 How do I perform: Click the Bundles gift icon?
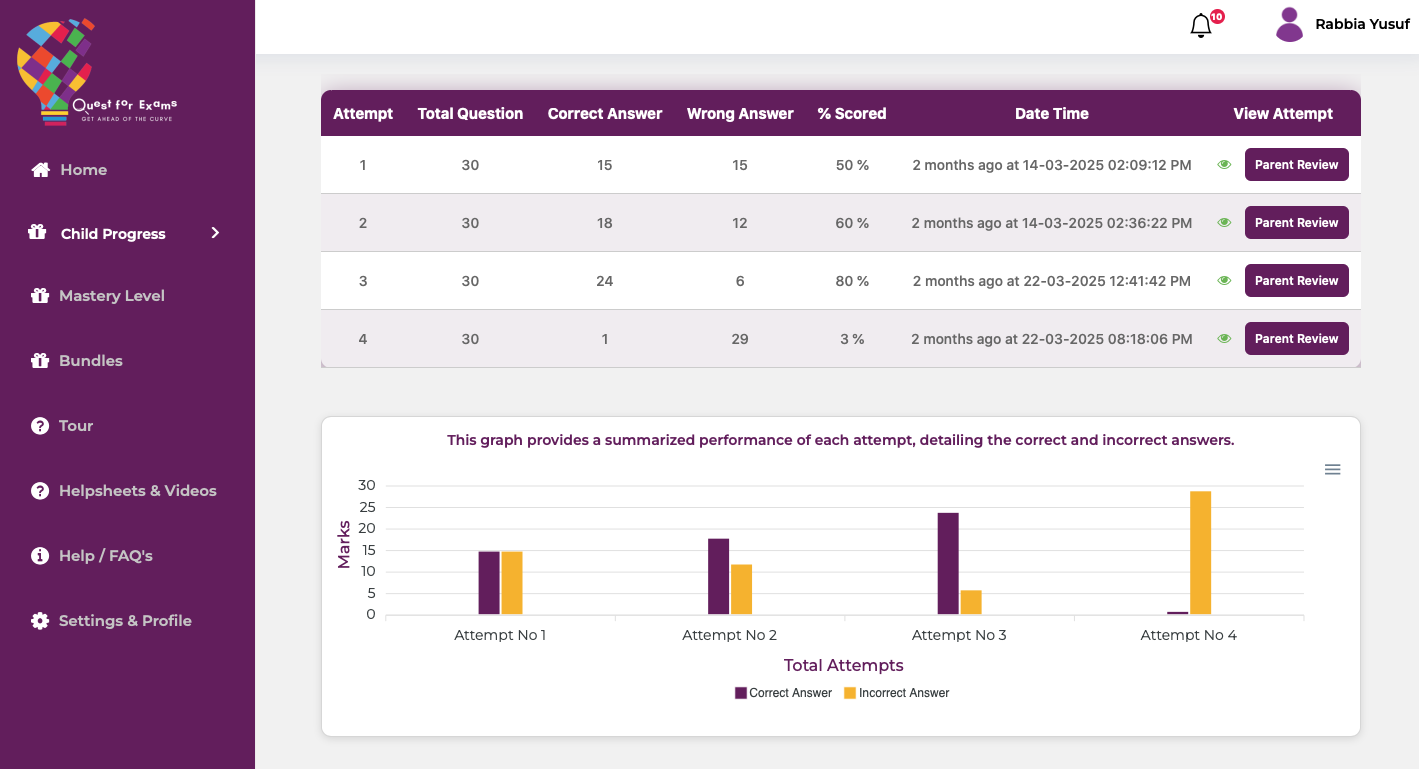click(x=40, y=361)
